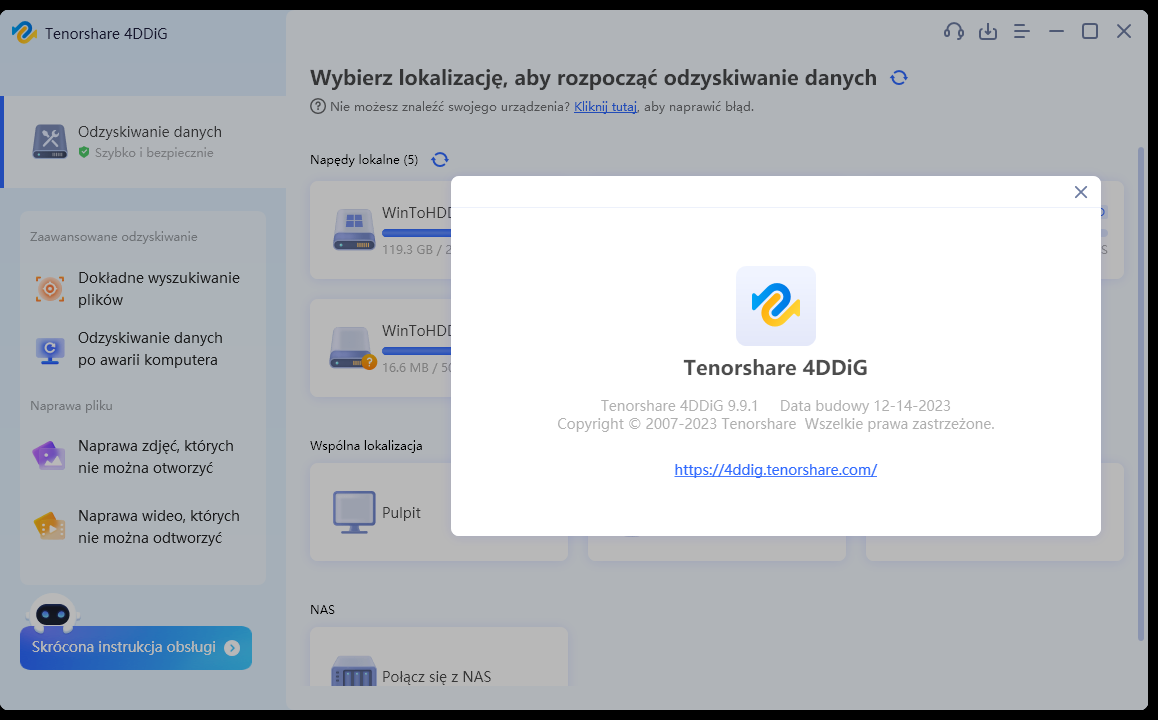Open the 4ddig.tenorshare.com link
This screenshot has height=720, width=1158.
775,470
